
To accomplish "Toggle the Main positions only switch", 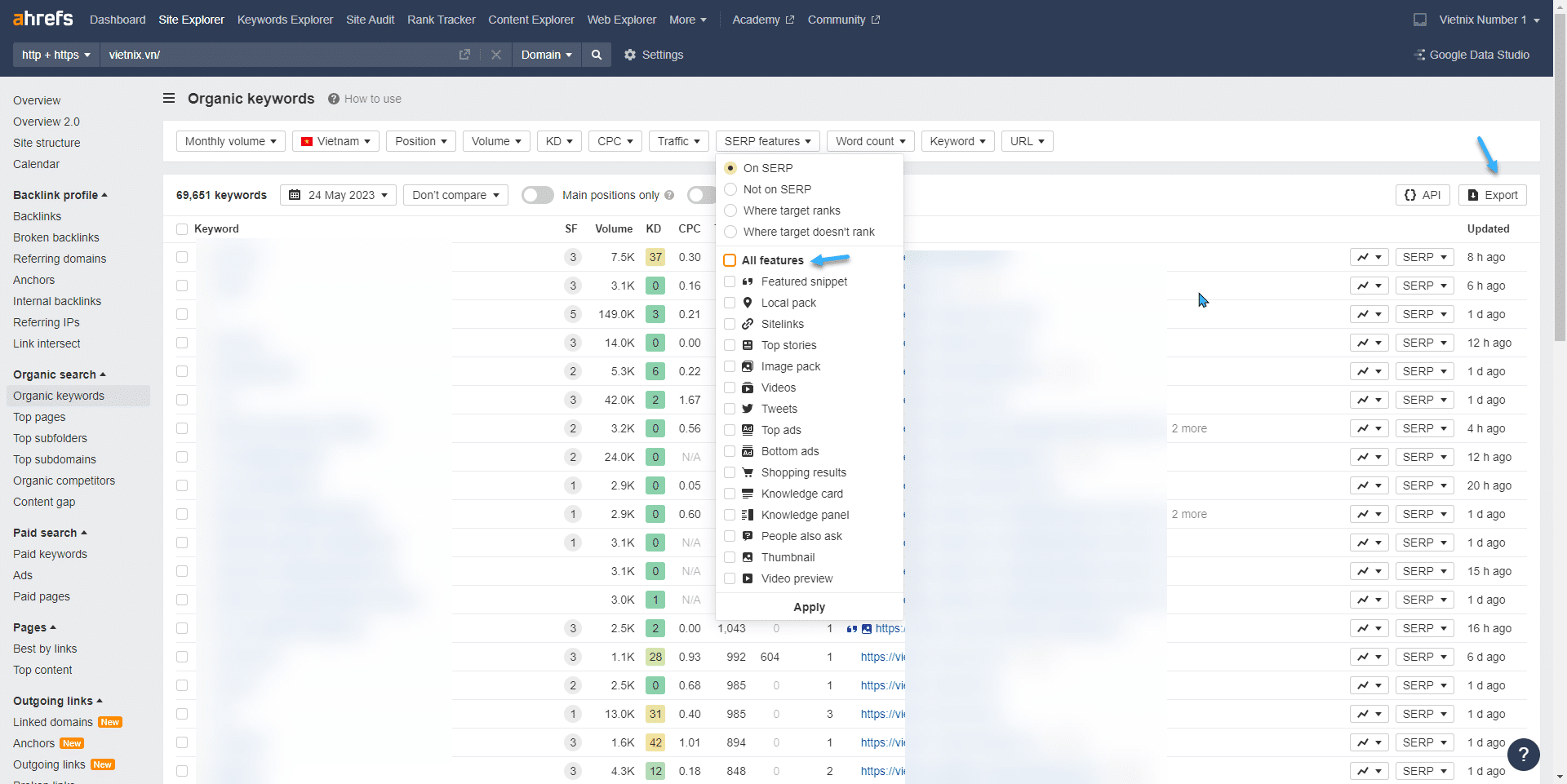I will pos(538,195).
